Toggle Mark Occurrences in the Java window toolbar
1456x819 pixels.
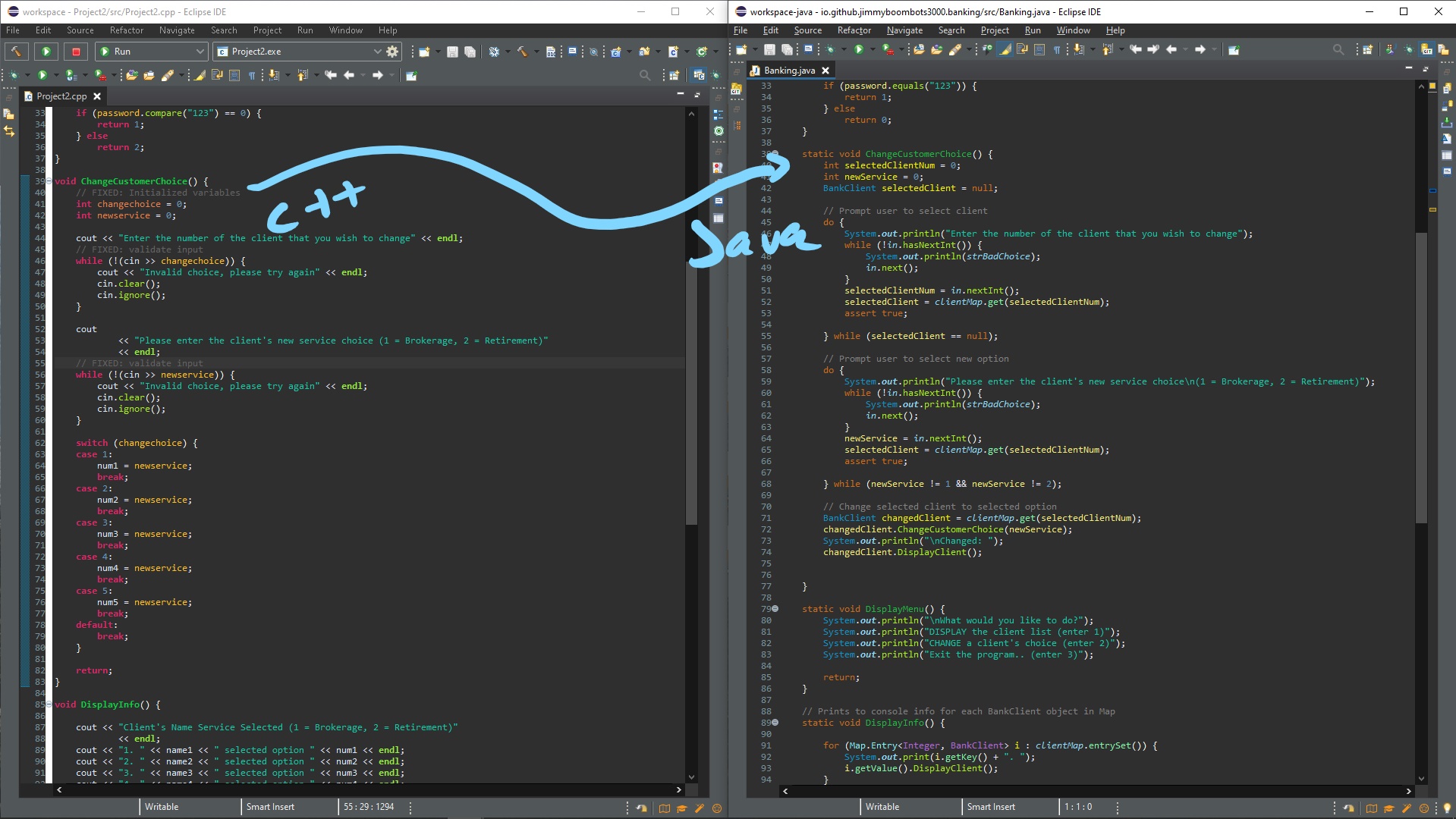pyautogui.click(x=1005, y=50)
